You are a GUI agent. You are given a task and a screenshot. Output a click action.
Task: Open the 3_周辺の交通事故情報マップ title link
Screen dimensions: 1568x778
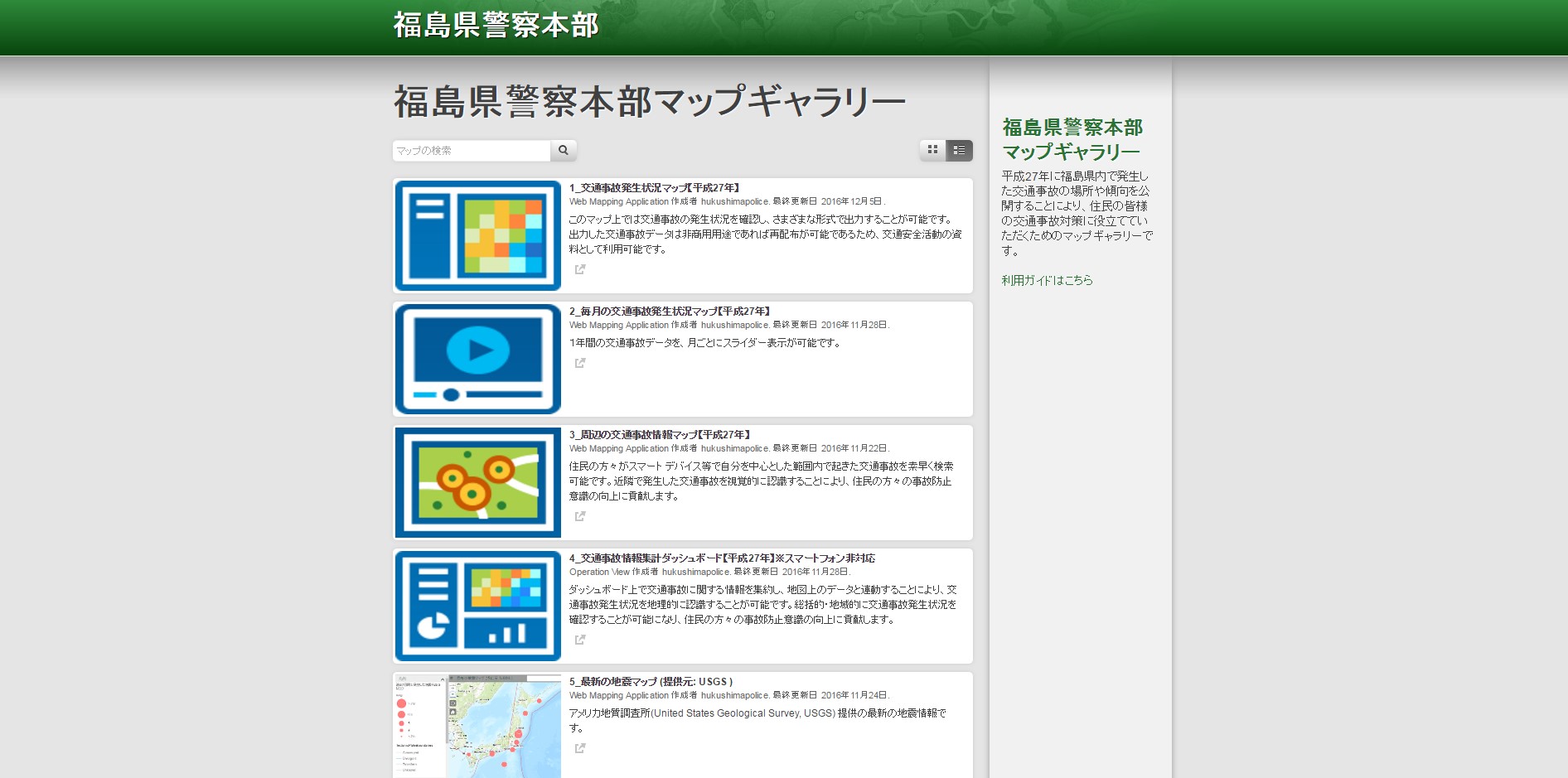coord(659,435)
